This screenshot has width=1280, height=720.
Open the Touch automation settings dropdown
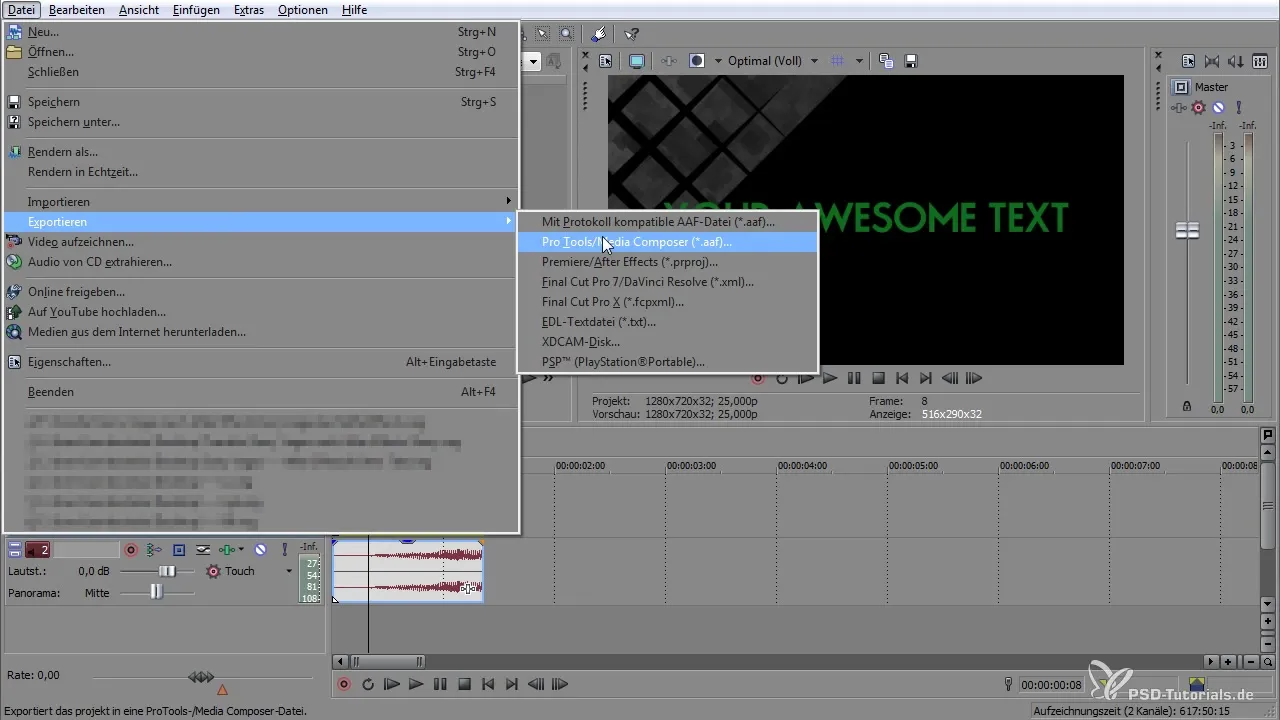point(289,571)
